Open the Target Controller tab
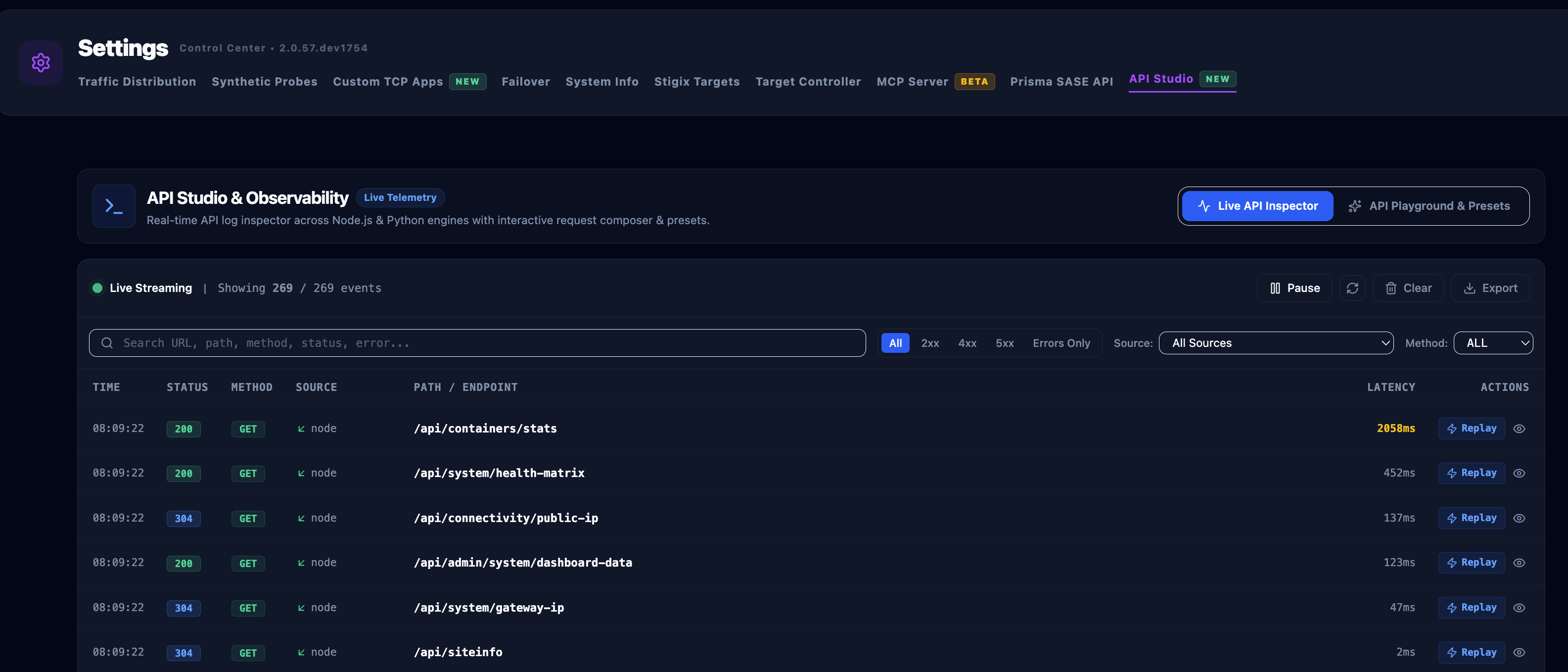This screenshot has height=672, width=1568. [808, 82]
